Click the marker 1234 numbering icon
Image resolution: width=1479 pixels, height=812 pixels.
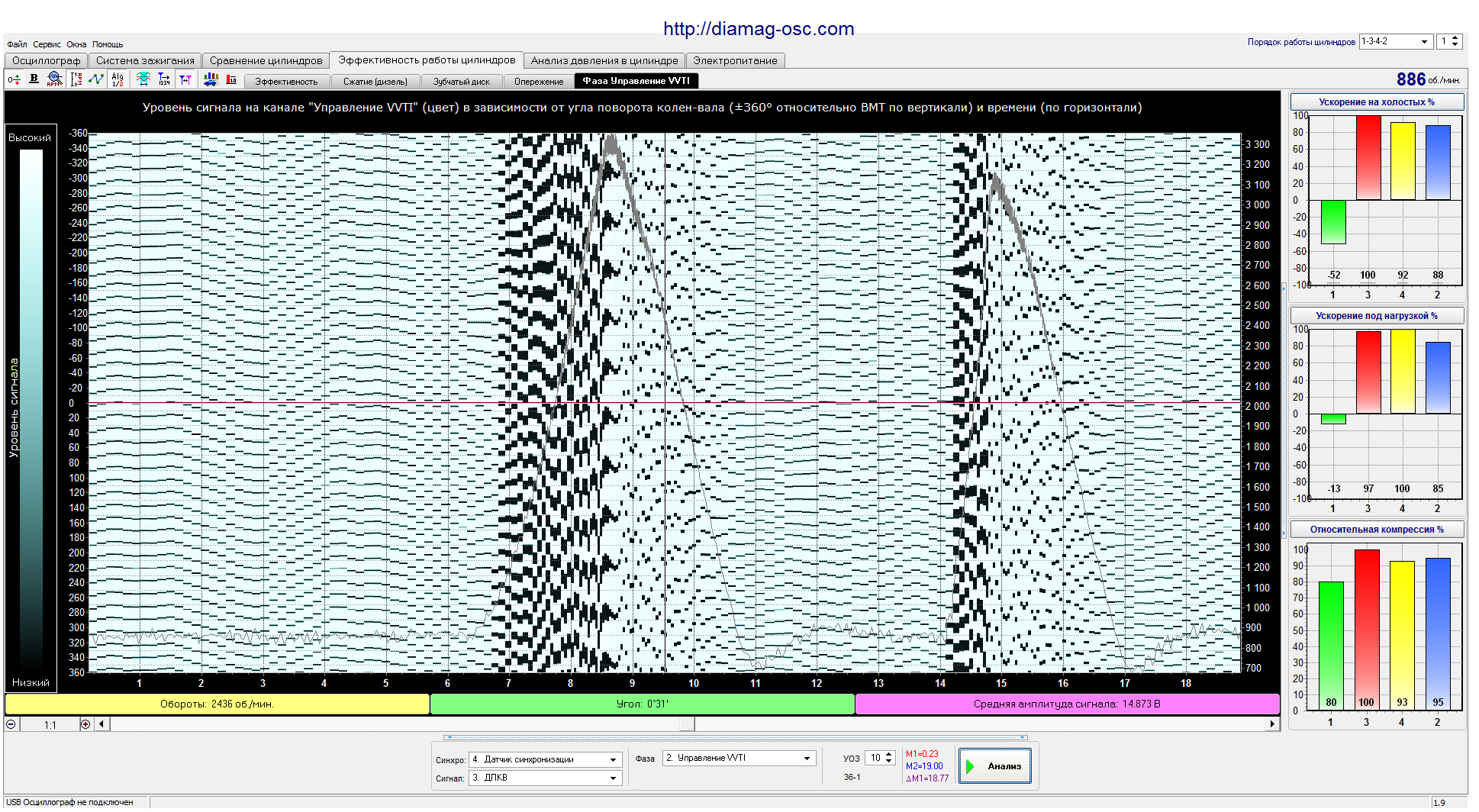164,79
